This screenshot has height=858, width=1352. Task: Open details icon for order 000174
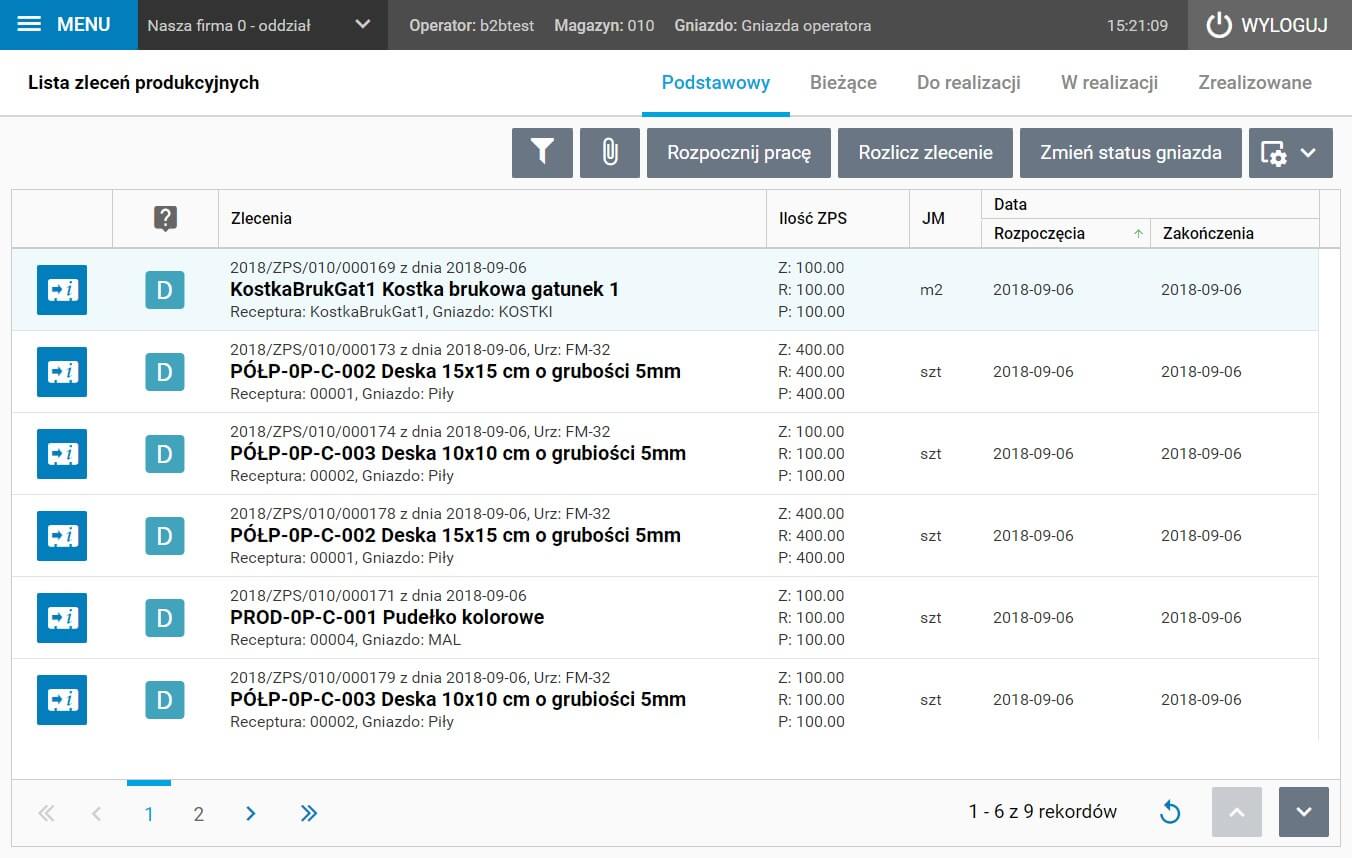coord(62,454)
